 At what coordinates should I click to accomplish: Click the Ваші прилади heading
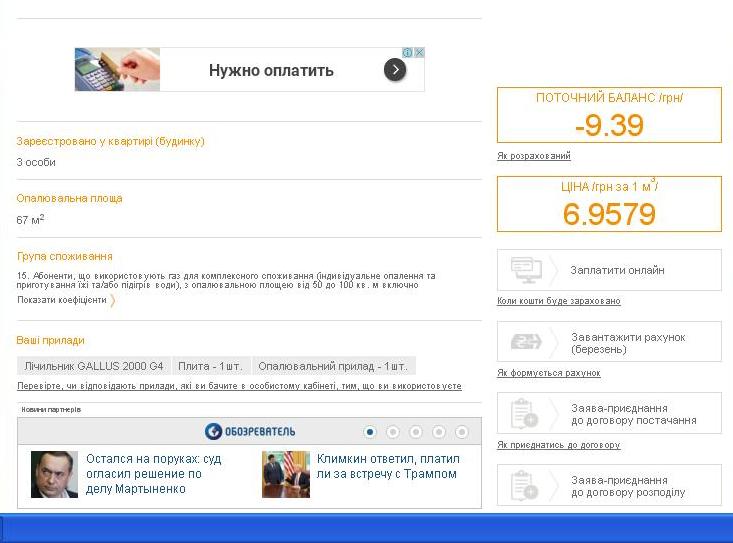[50, 340]
